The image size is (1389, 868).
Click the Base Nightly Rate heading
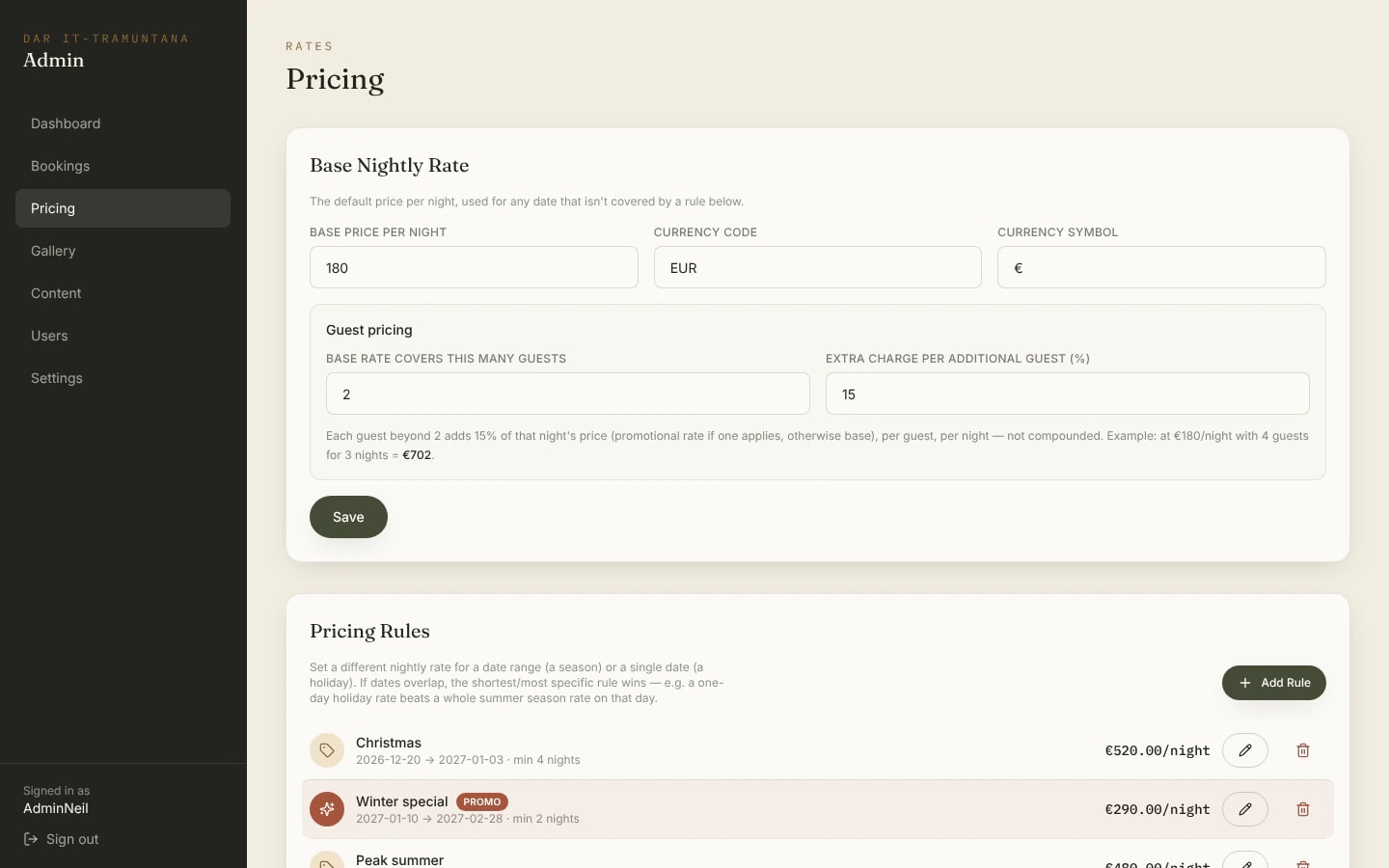click(389, 165)
